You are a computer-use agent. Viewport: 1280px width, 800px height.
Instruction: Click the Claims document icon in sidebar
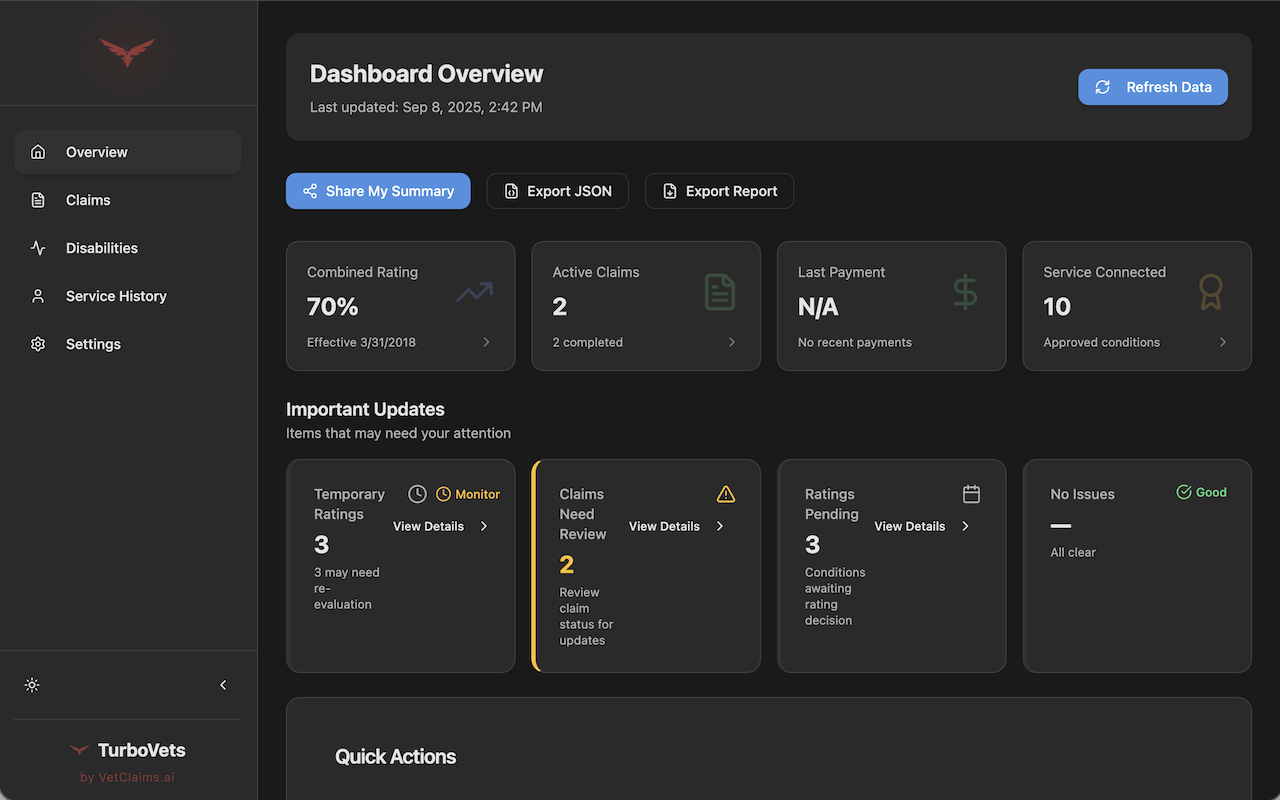click(x=38, y=200)
